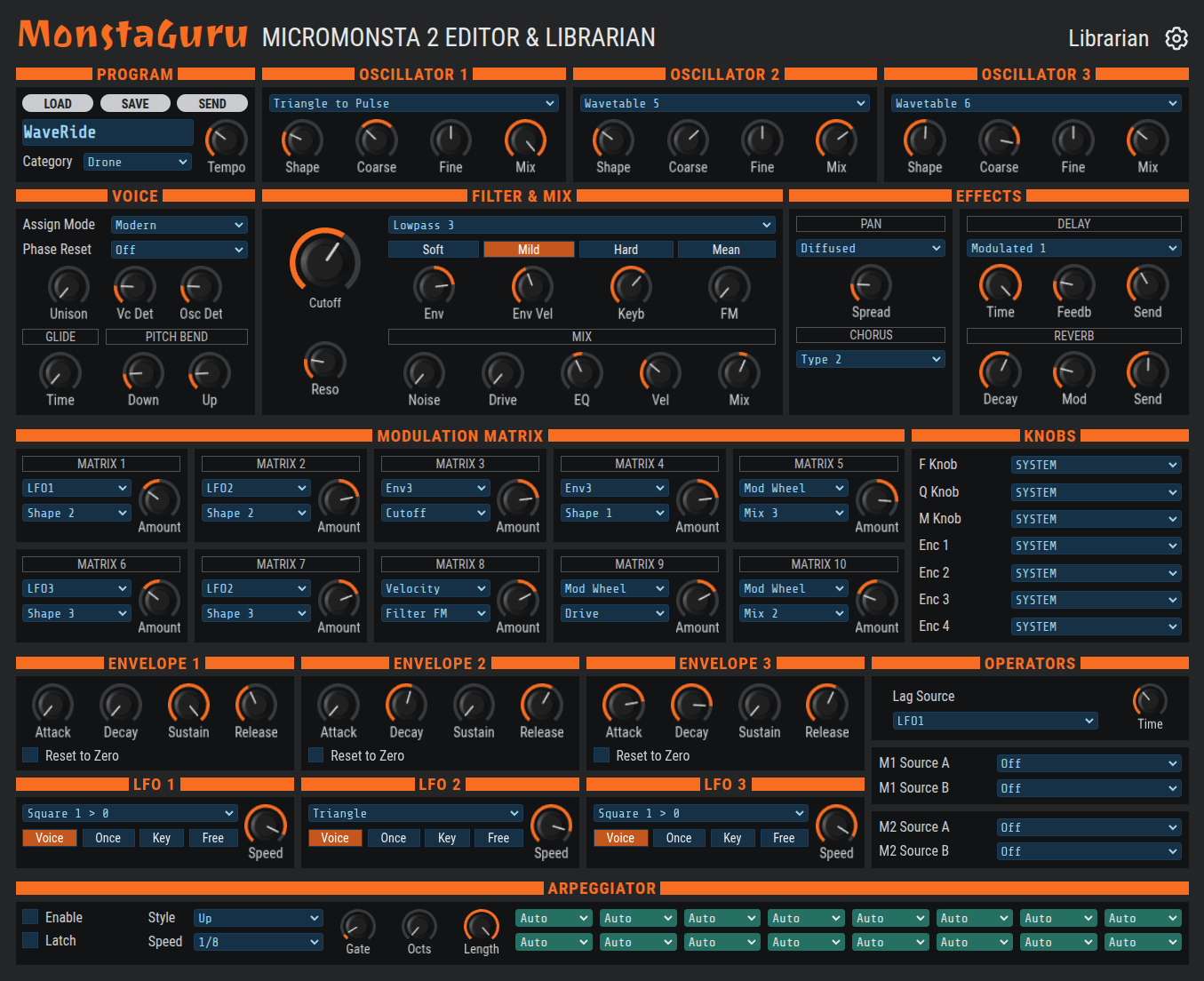Screen dimensions: 1204x981
Task: Click the Drive mix knob
Action: click(503, 373)
